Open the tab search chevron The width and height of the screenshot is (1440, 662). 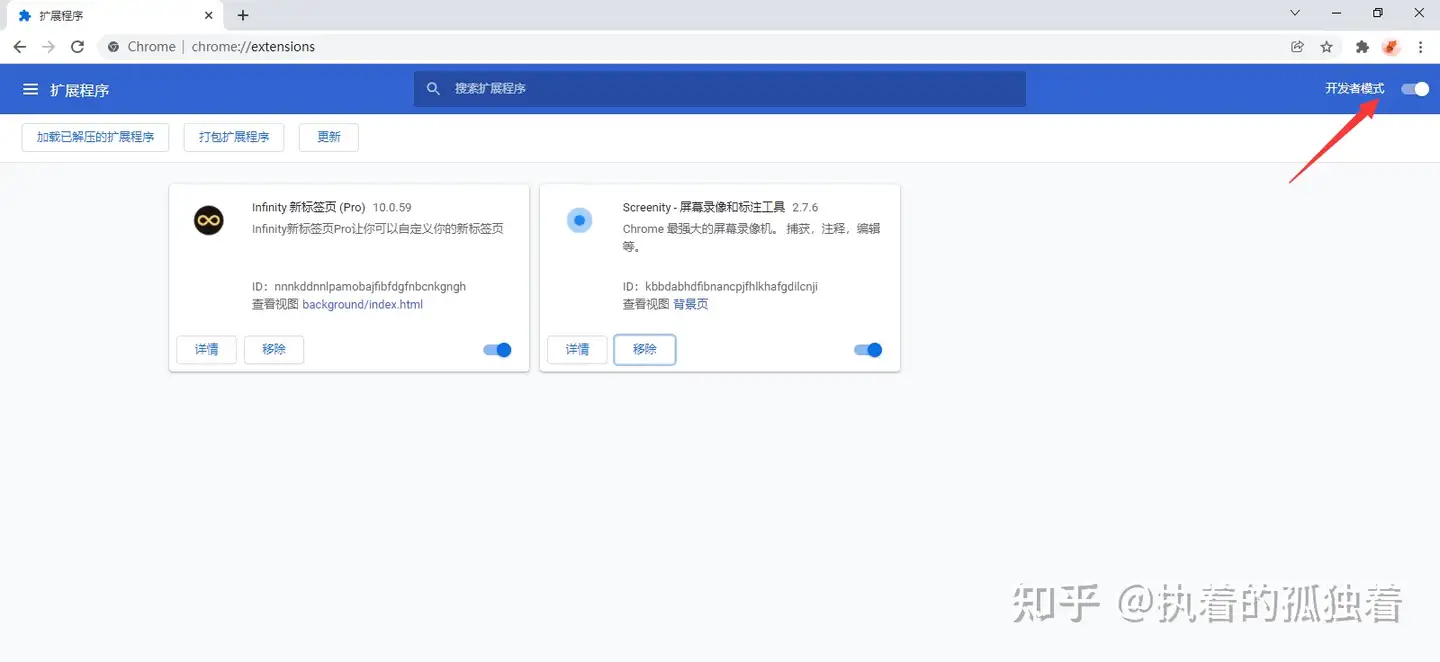click(1295, 13)
